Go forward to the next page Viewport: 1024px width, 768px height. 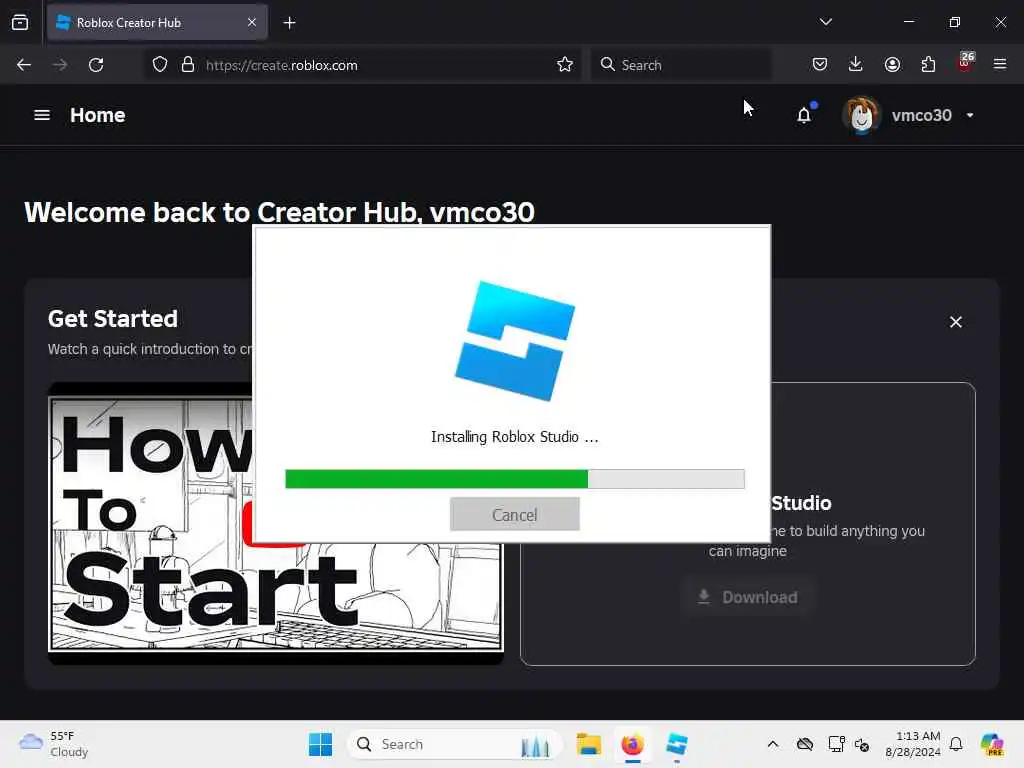[x=60, y=65]
